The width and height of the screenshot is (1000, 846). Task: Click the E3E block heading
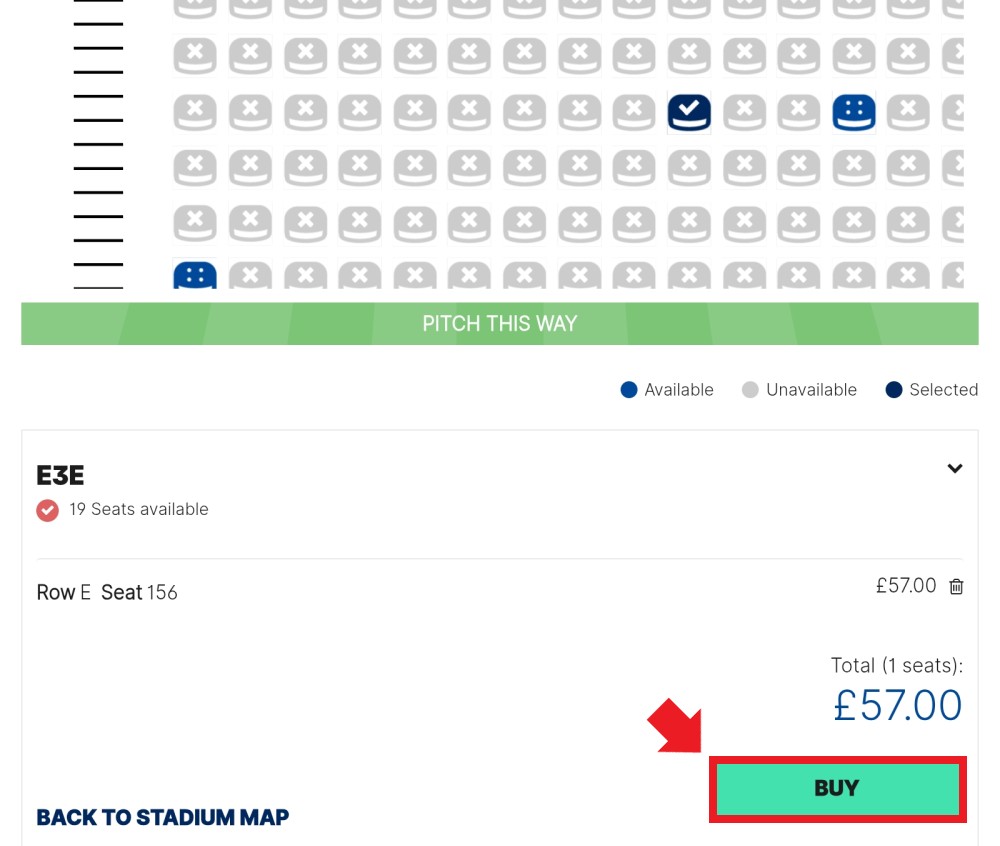[x=60, y=476]
